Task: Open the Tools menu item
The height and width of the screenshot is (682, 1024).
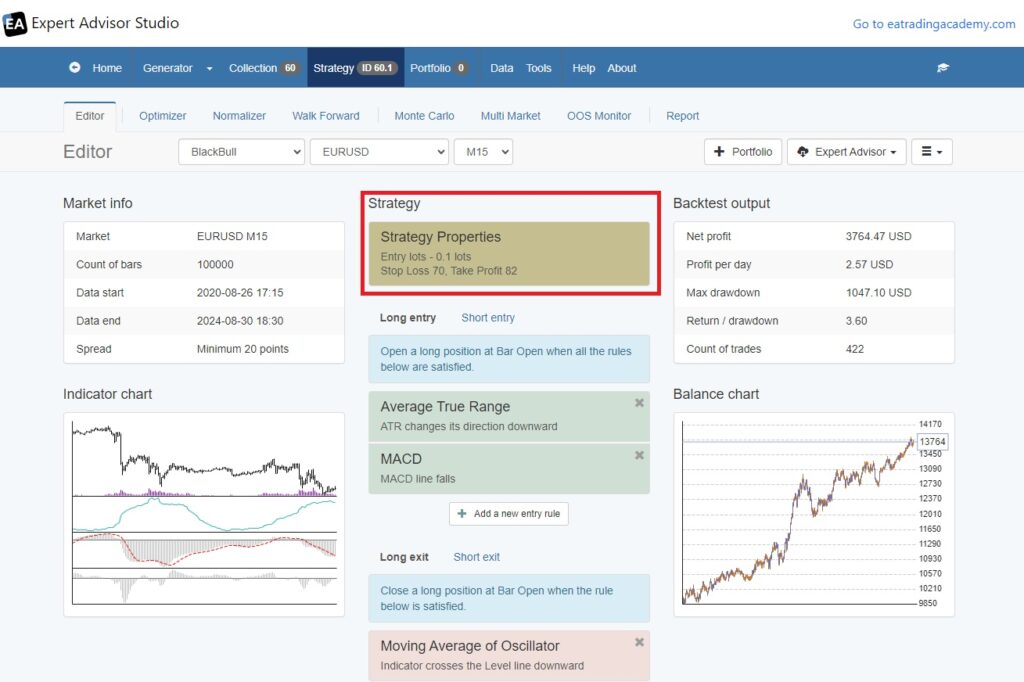Action: 539,68
